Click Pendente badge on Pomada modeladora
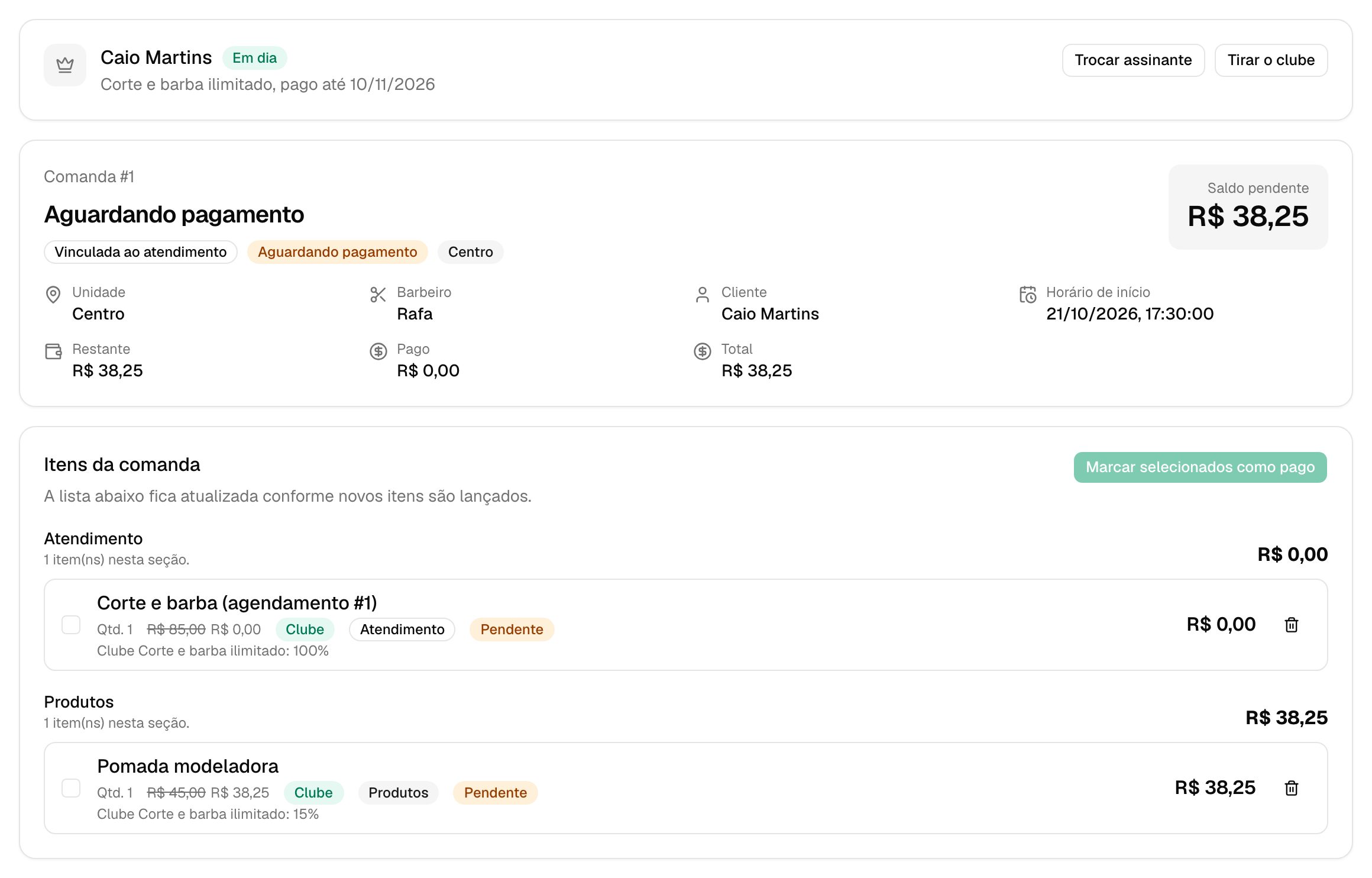 (495, 793)
